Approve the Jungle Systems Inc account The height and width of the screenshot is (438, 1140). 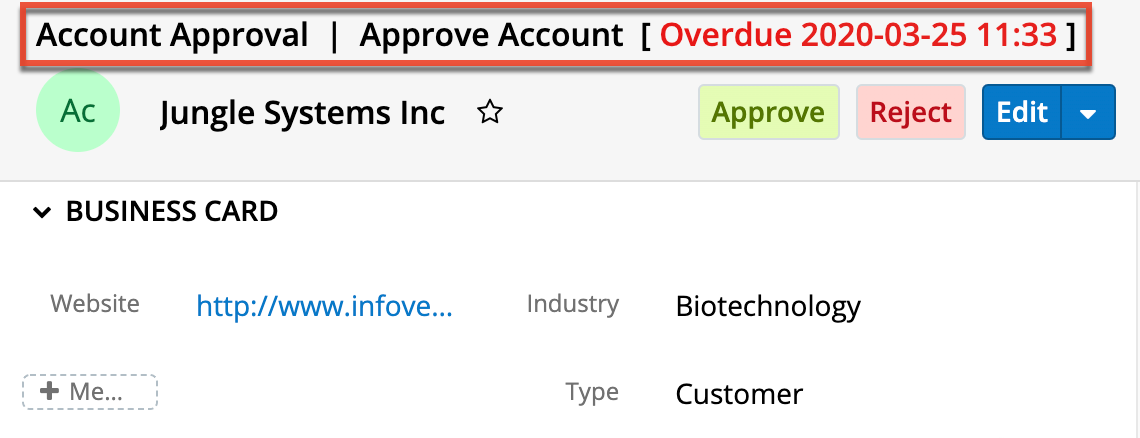pos(768,112)
